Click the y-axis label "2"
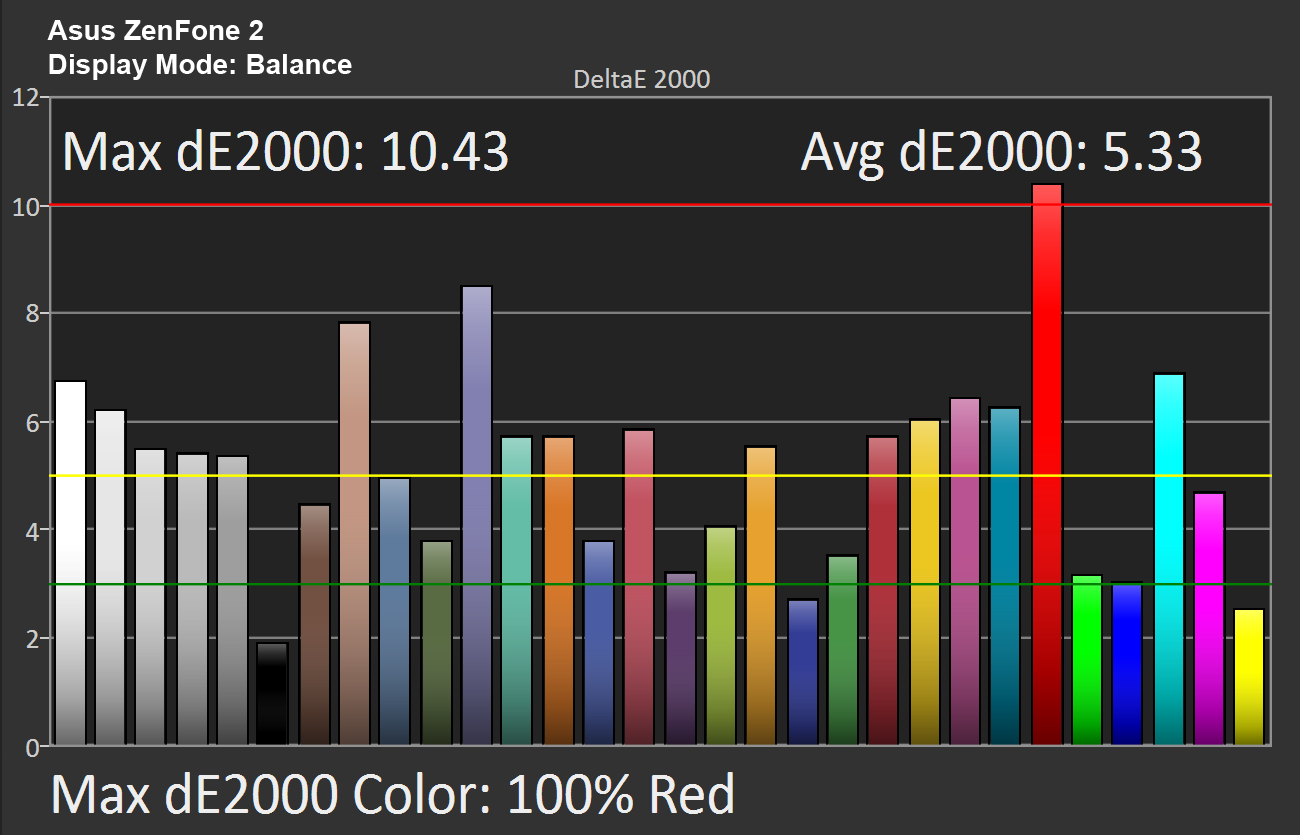 coord(32,638)
